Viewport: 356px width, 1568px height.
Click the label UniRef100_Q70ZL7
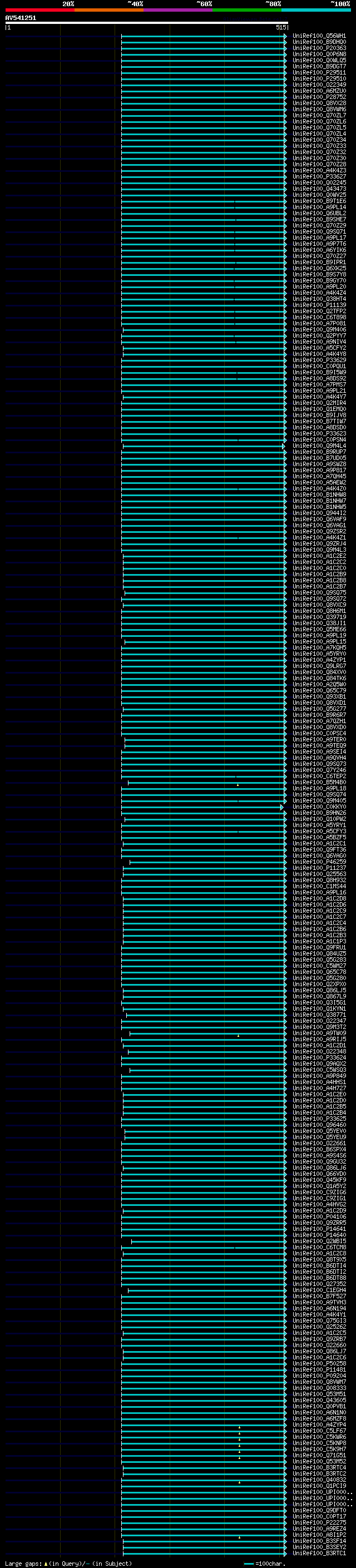(319, 116)
